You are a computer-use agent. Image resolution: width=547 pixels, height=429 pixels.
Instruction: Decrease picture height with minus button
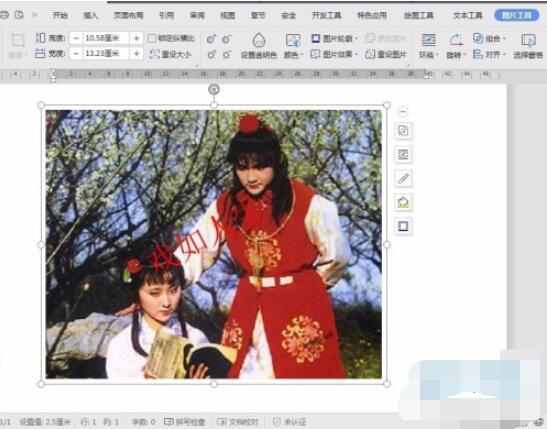(x=76, y=38)
